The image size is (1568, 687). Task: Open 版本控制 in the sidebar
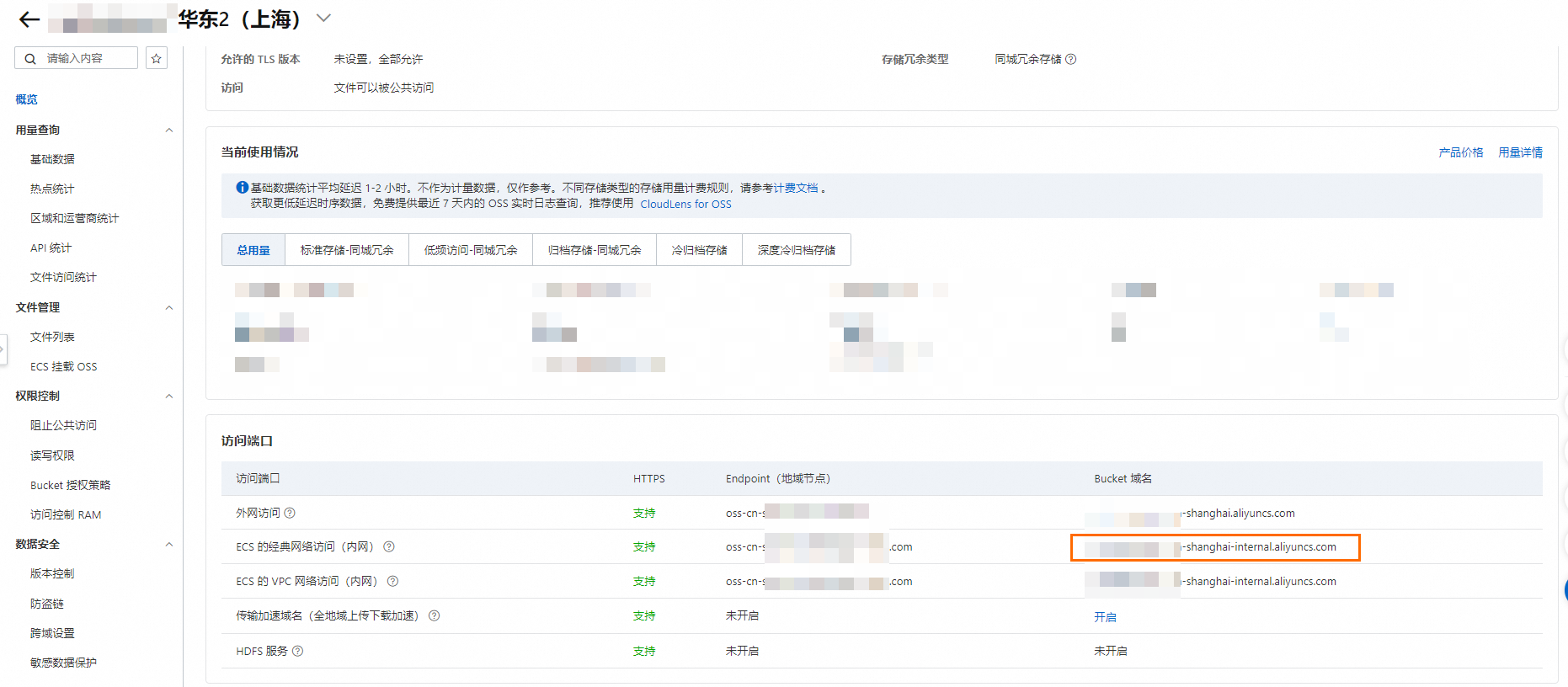(52, 573)
